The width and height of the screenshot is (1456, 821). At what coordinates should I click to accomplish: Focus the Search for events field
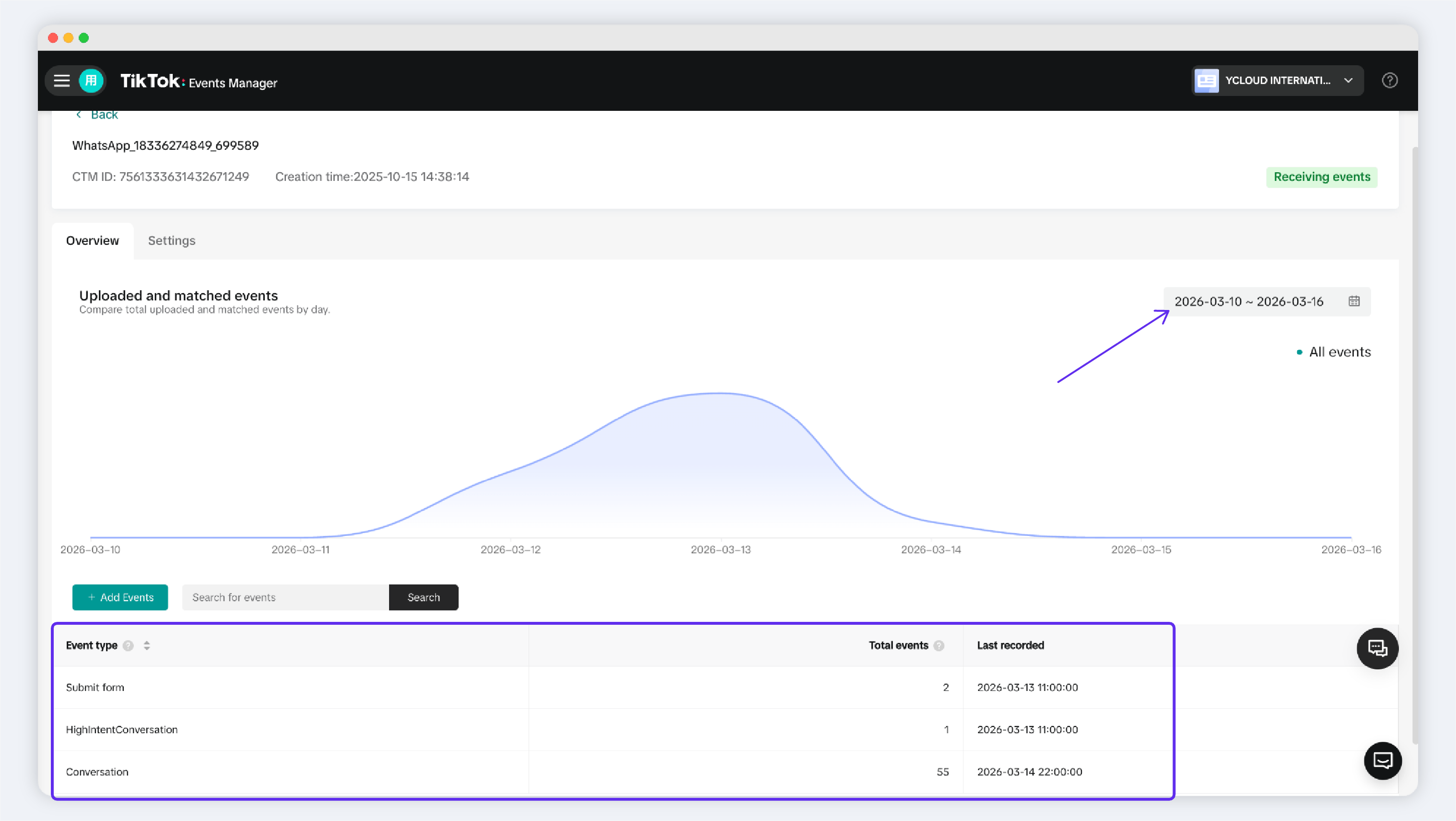(x=285, y=598)
